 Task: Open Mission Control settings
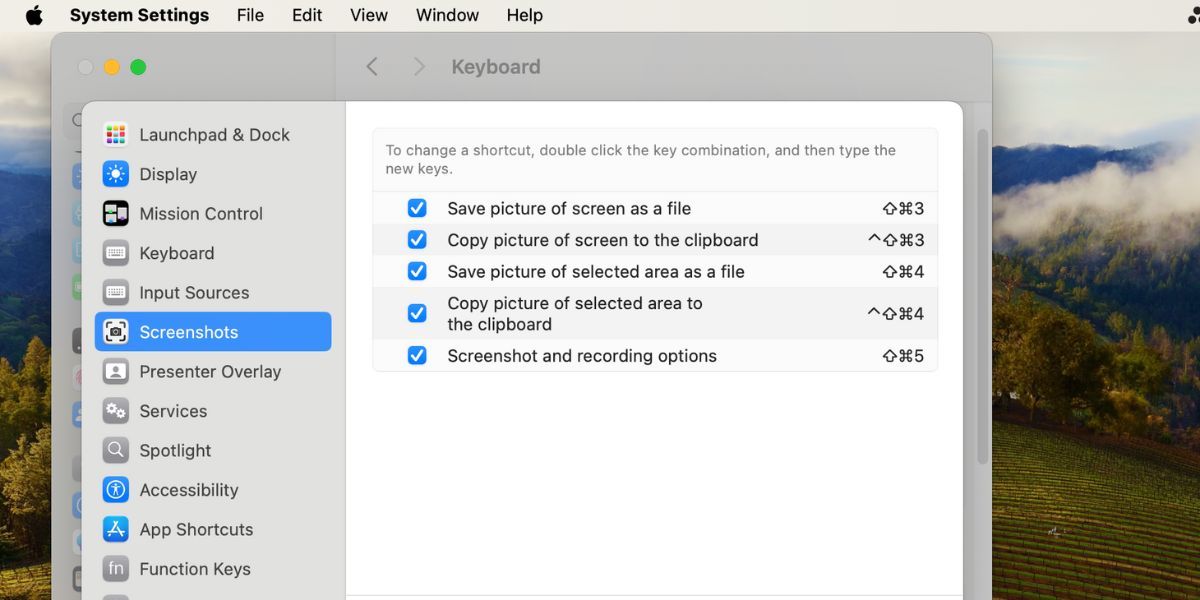pos(200,213)
